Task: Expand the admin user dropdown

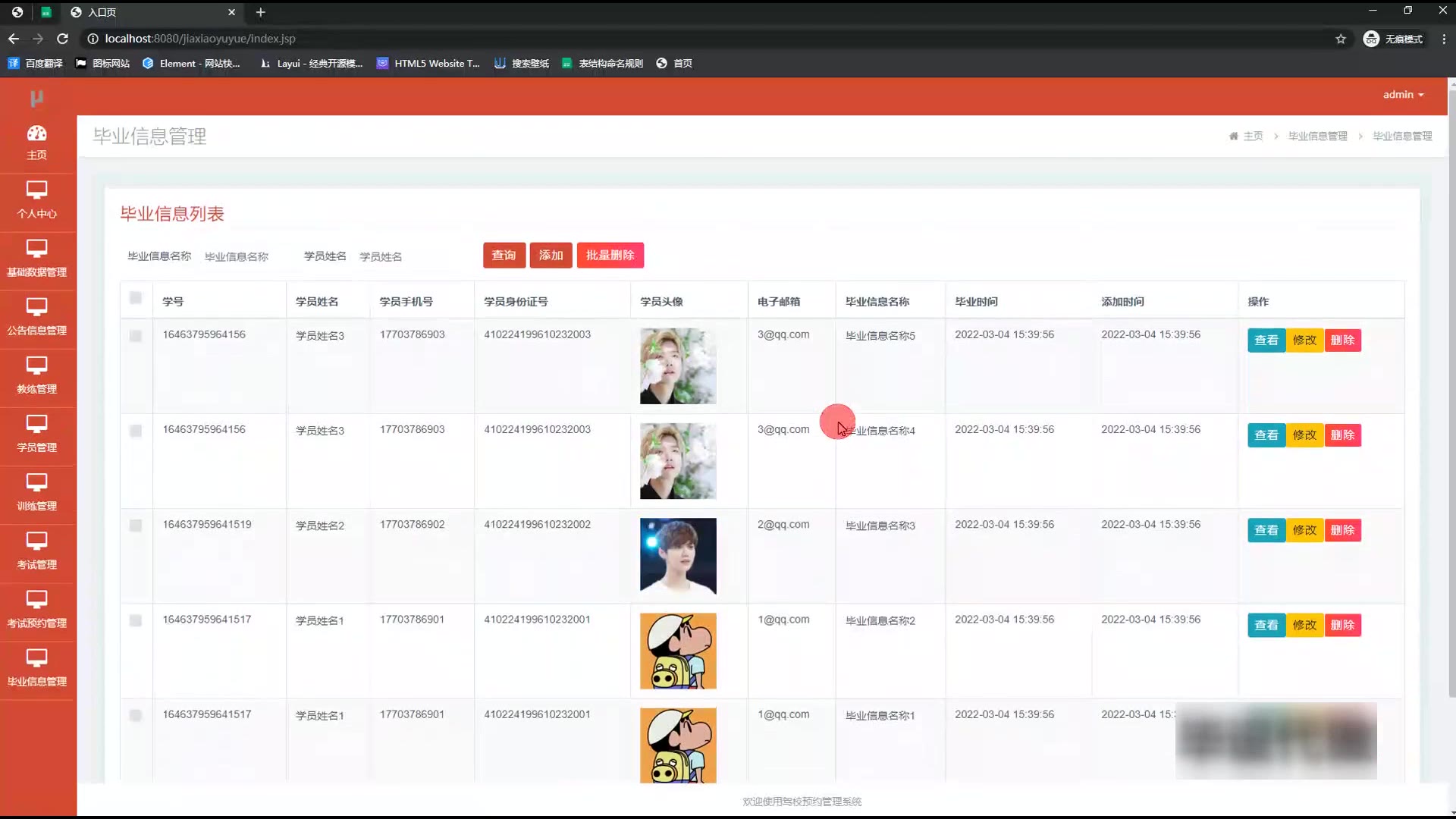Action: pos(1403,95)
